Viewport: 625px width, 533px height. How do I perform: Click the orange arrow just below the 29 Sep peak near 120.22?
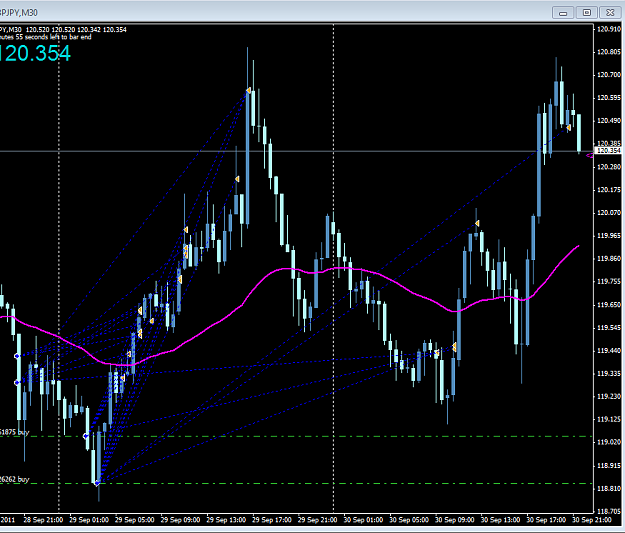coord(237,179)
